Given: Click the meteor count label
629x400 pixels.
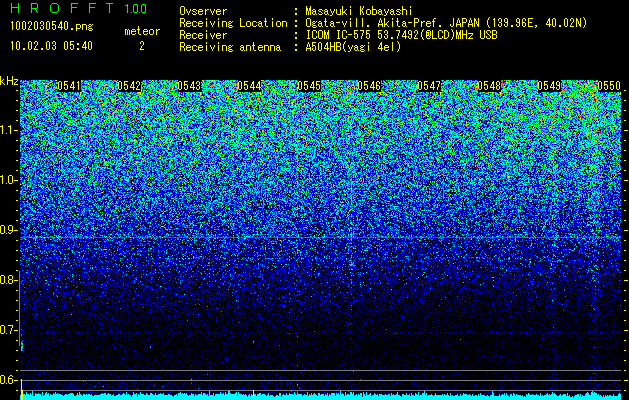Looking at the screenshot, I should [142, 31].
